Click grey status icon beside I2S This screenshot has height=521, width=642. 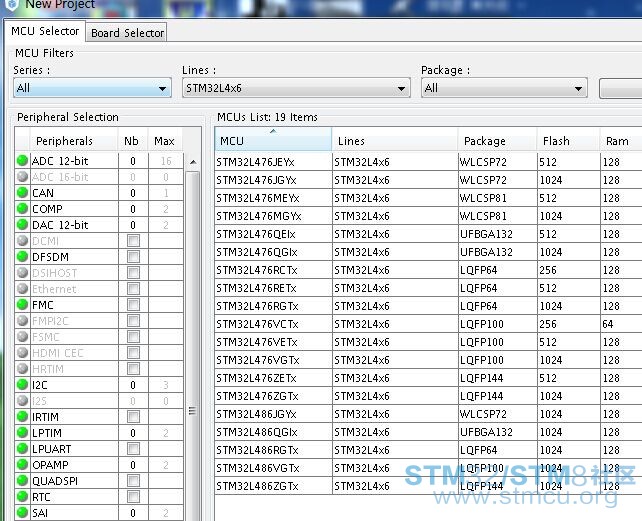[23, 401]
